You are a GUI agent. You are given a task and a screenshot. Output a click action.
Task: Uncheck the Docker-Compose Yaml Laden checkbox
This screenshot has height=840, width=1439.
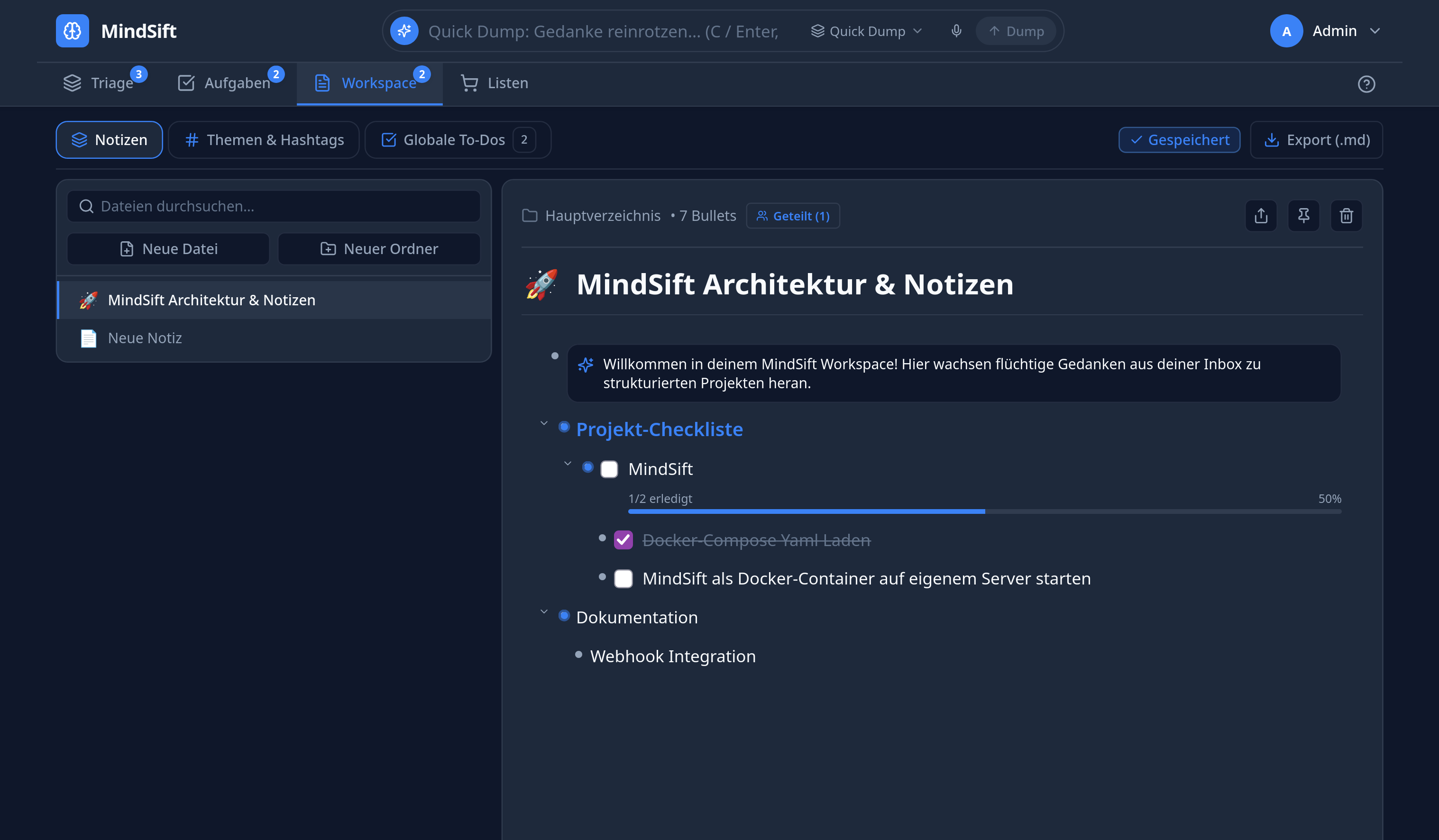tap(623, 540)
